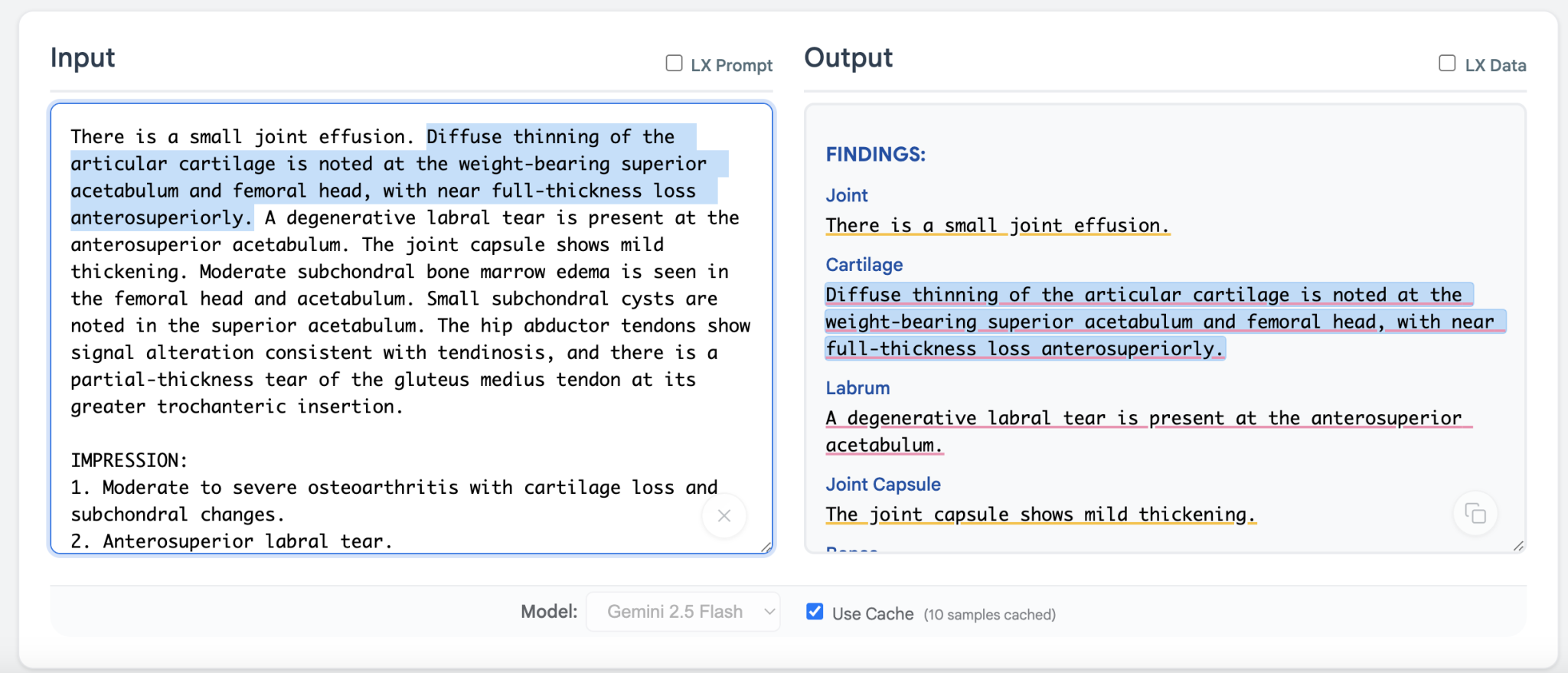This screenshot has width=1568, height=673.
Task: Click the output panel resize handle
Action: pyautogui.click(x=1518, y=546)
